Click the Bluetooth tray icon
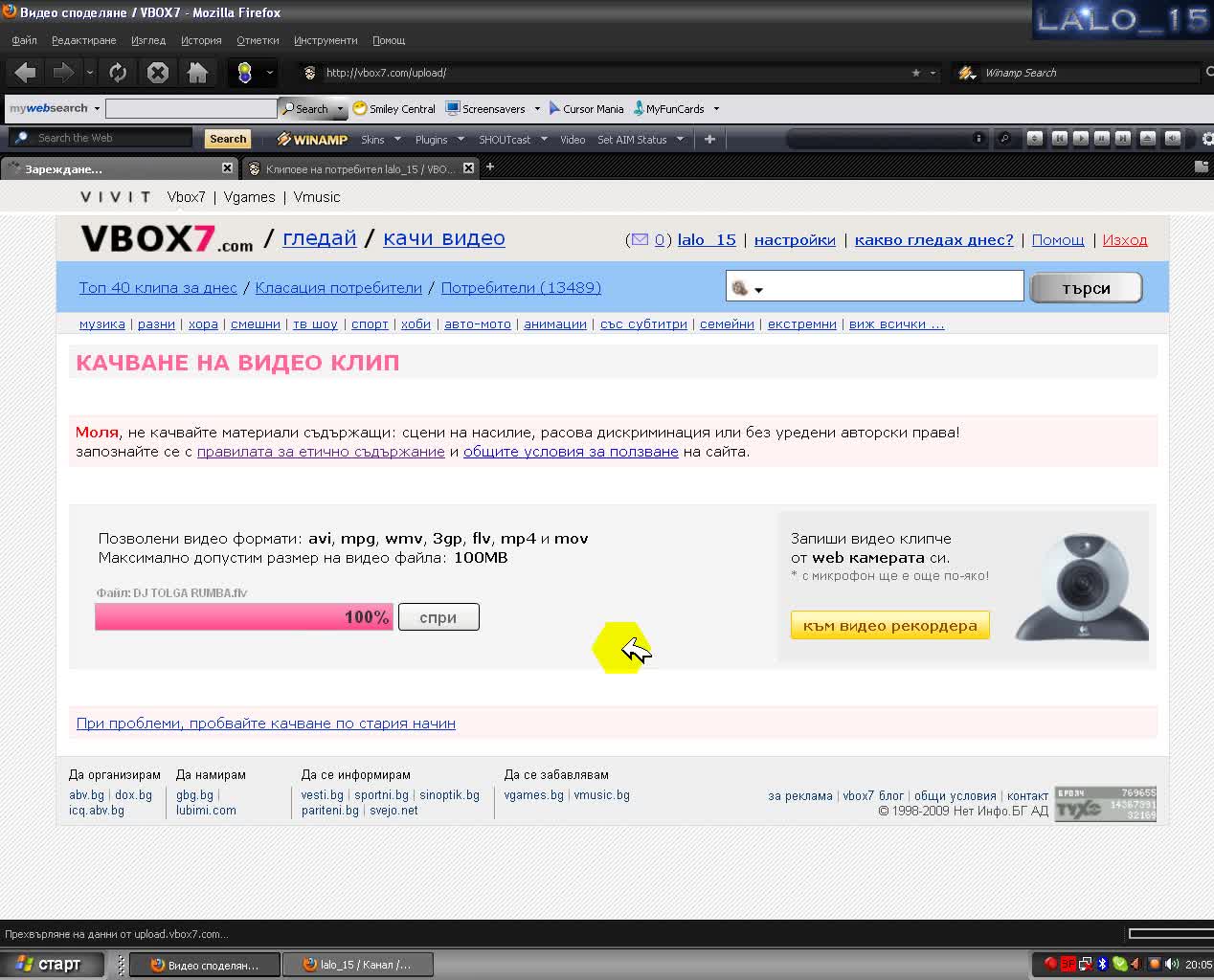 [1102, 964]
